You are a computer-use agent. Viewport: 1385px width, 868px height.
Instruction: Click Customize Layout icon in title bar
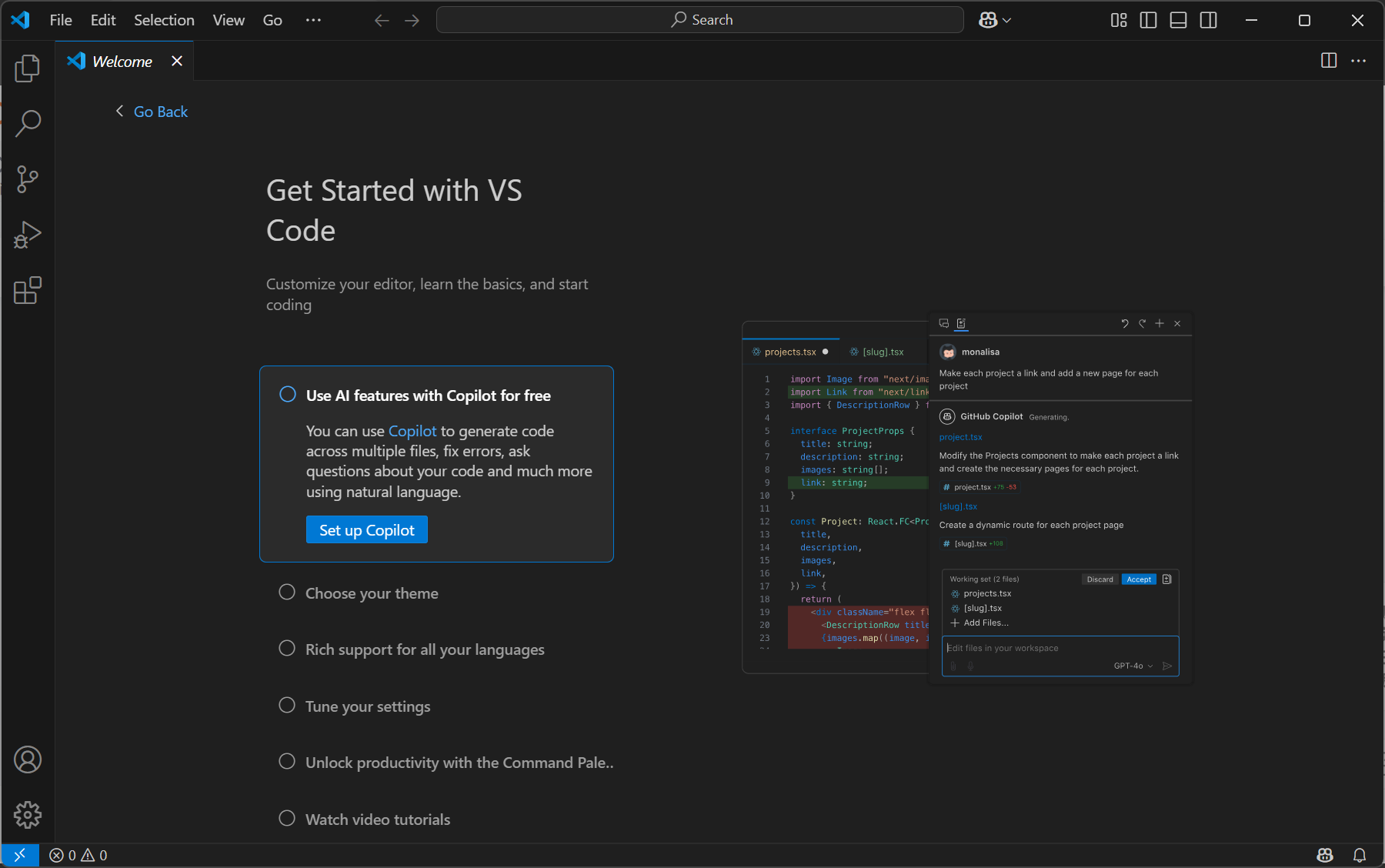coord(1119,20)
